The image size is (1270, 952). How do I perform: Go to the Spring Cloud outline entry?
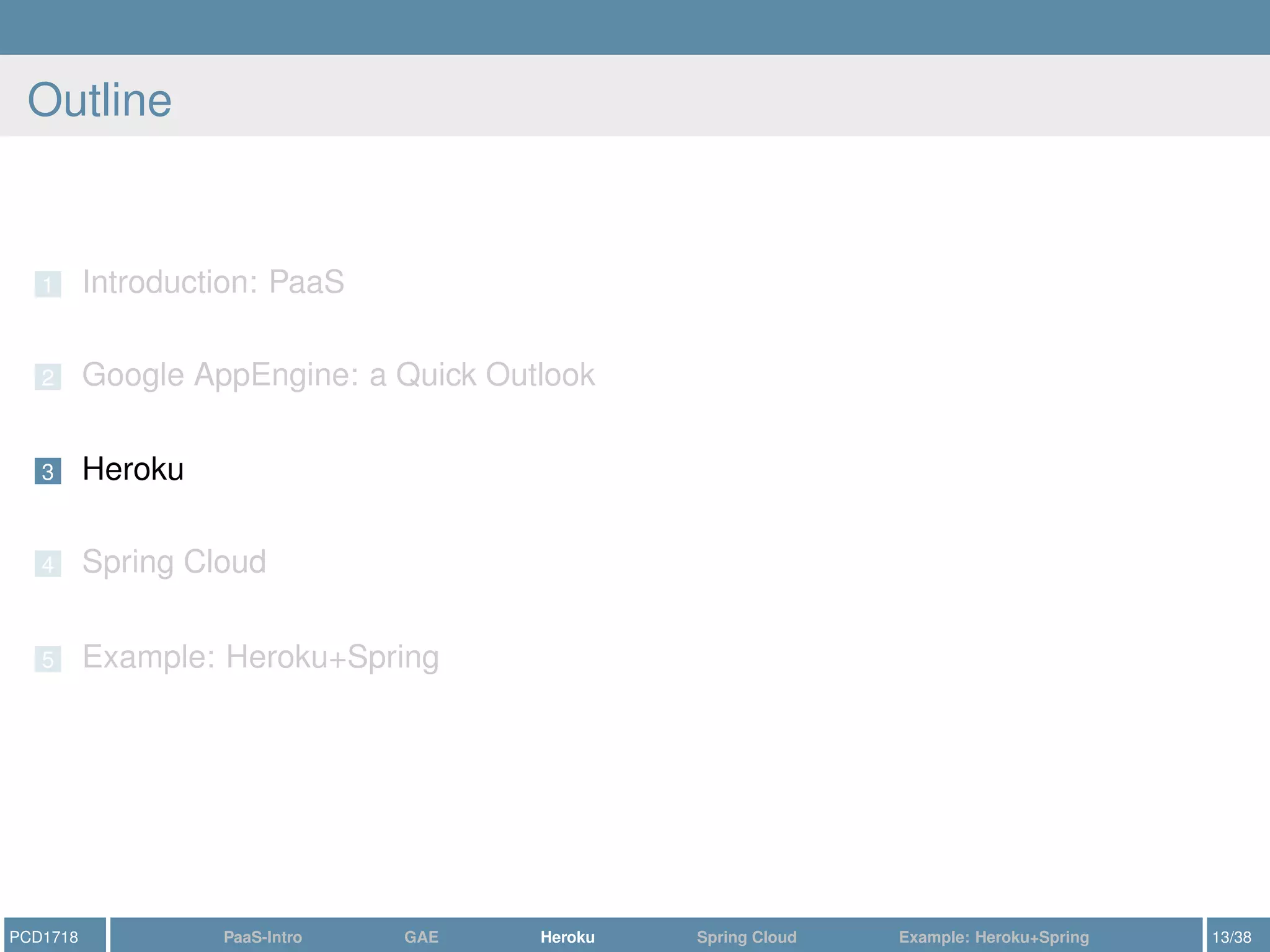[174, 562]
